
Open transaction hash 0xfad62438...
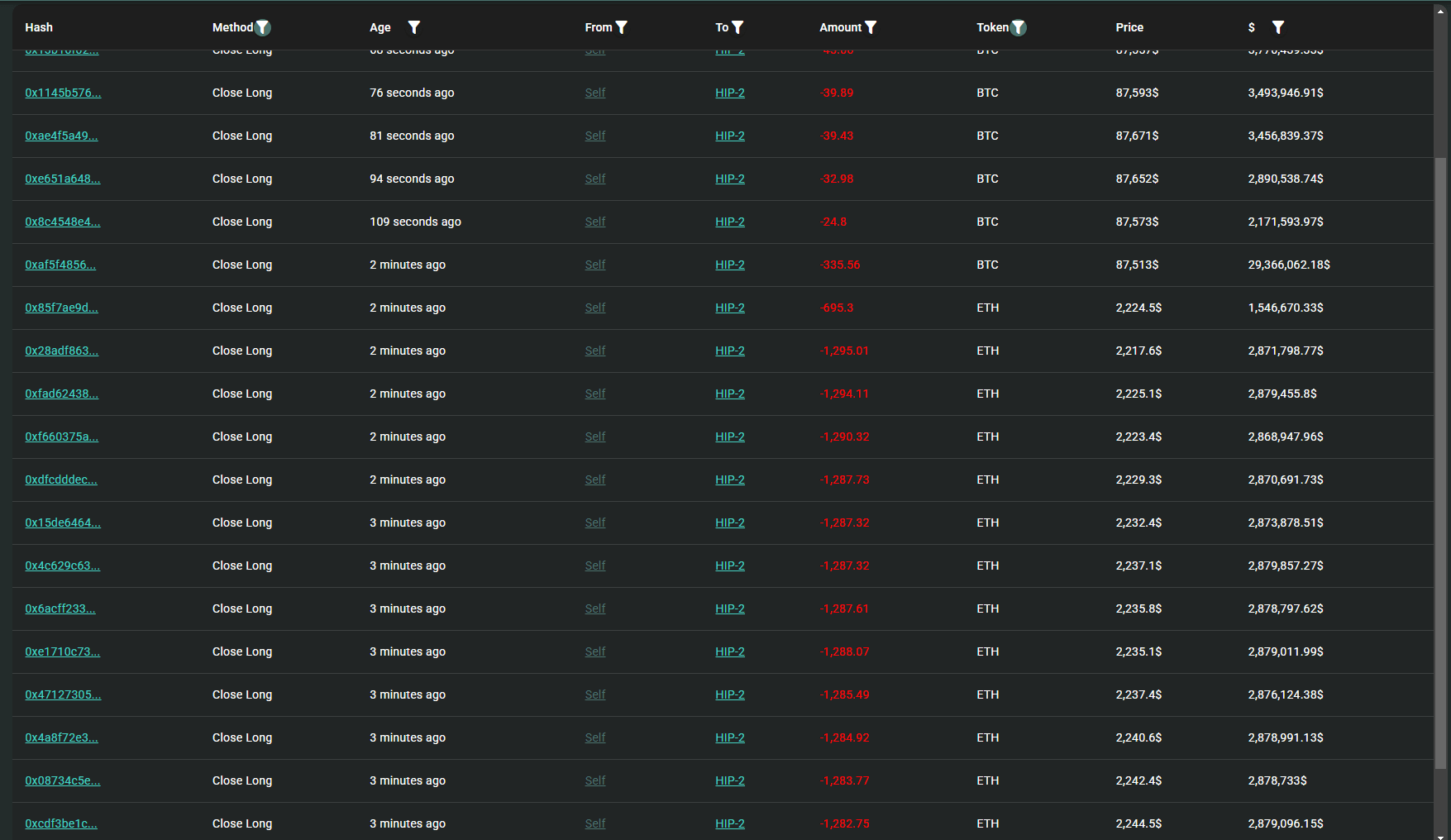pyautogui.click(x=61, y=394)
